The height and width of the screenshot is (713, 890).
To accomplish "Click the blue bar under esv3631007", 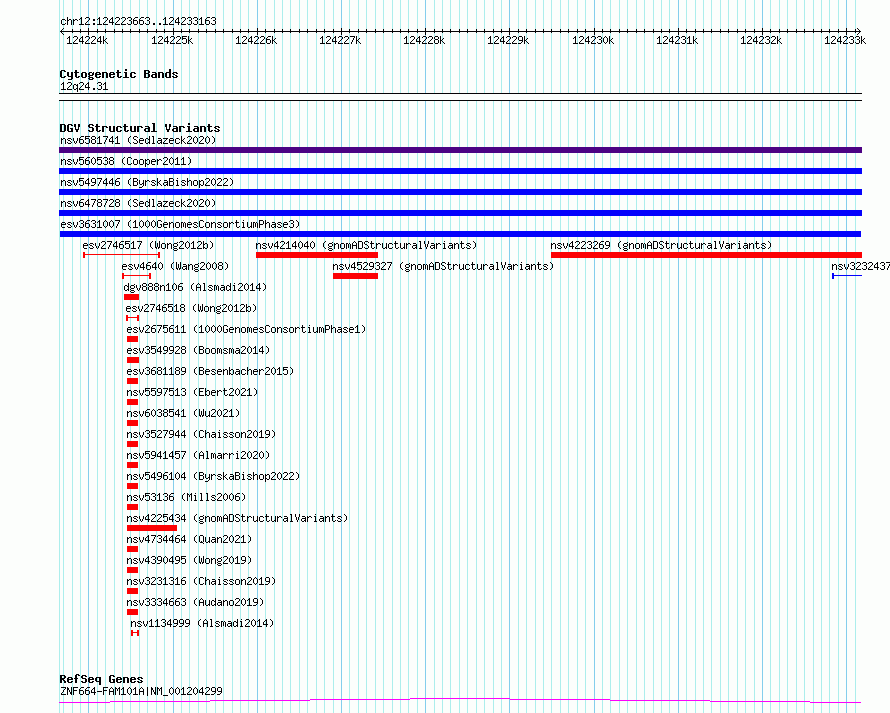I will (460, 234).
